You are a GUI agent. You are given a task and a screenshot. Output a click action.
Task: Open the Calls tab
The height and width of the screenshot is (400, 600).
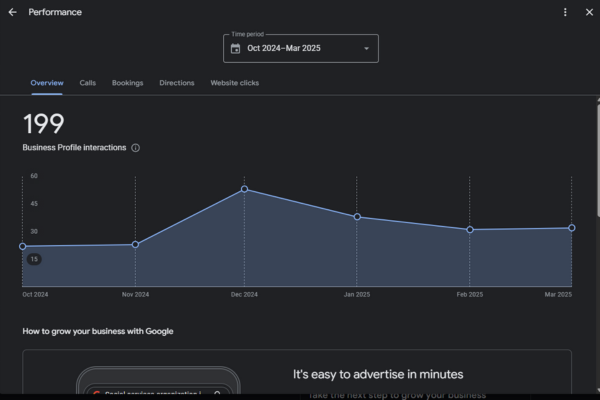click(88, 83)
